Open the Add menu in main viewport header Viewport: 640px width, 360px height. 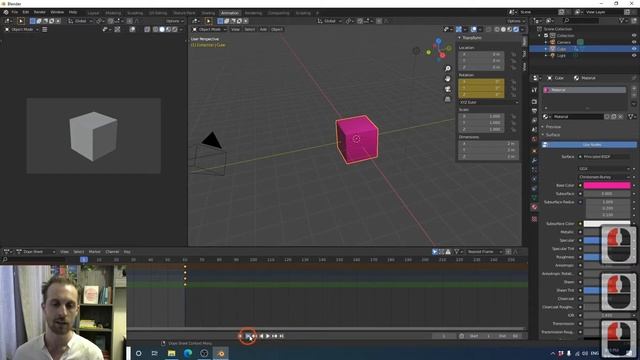[x=263, y=29]
